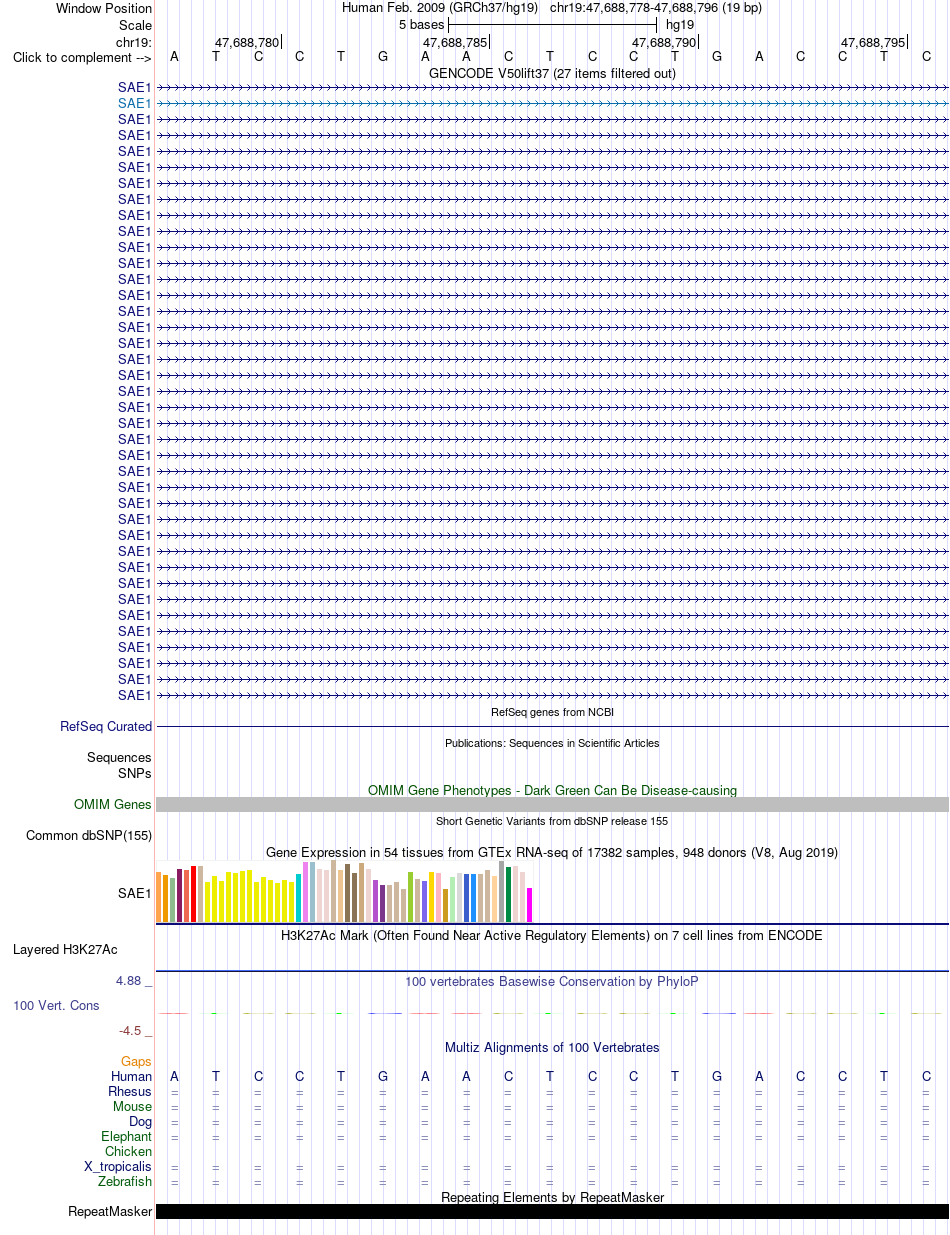Image resolution: width=950 pixels, height=1235 pixels.
Task: Select the Mouse alignment row label
Action: point(133,1107)
